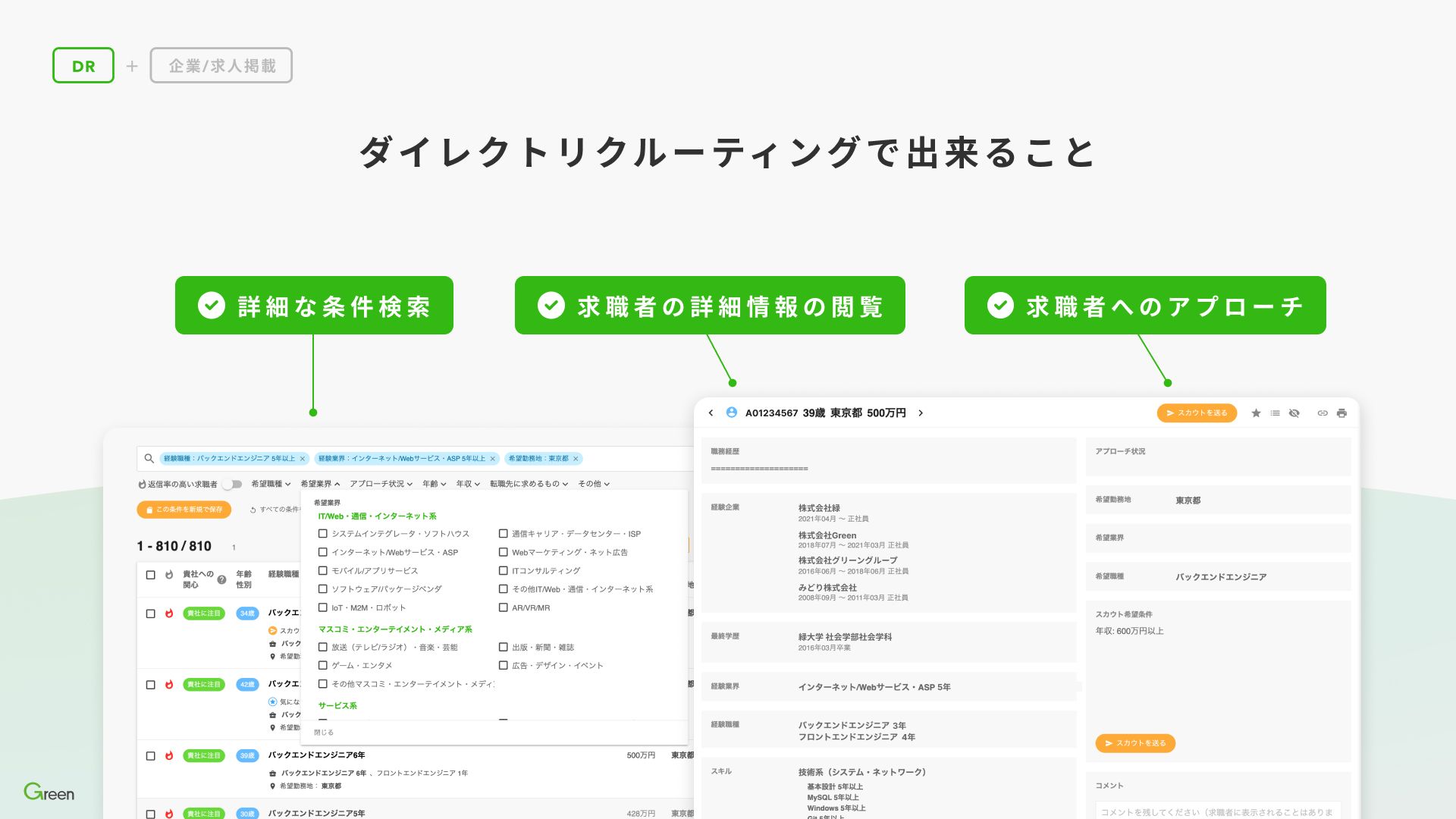This screenshot has height=819, width=1456.
Task: Open the アプローチ状況 filter dropdown
Action: coord(381,484)
